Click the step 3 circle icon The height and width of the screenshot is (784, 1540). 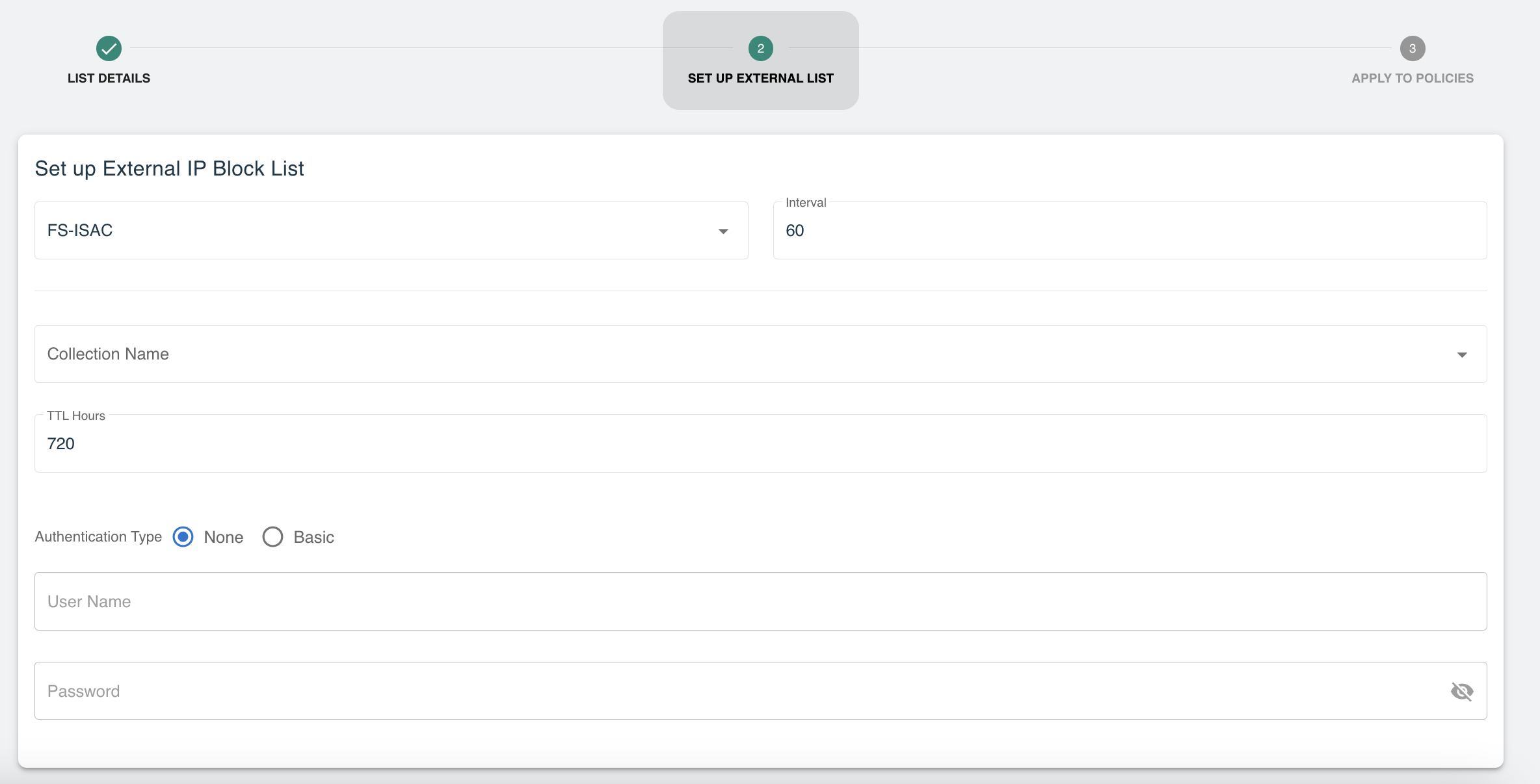point(1412,48)
